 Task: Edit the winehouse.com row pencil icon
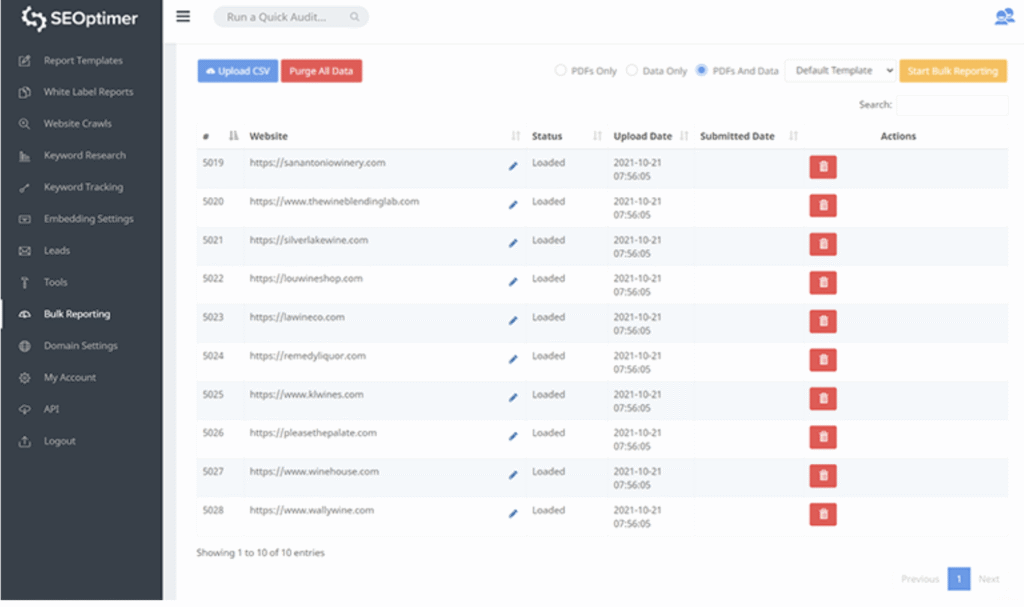click(513, 475)
